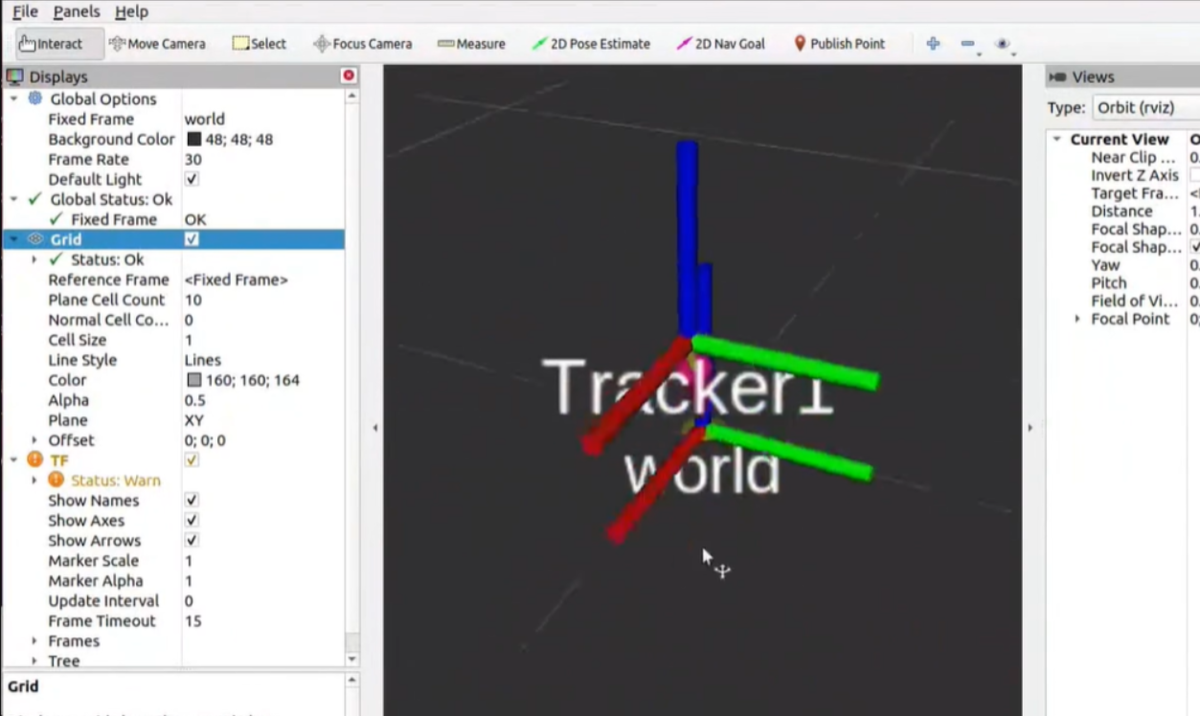Expand the Focal Point property
Screen dimensions: 1200x716
pos(1077,319)
